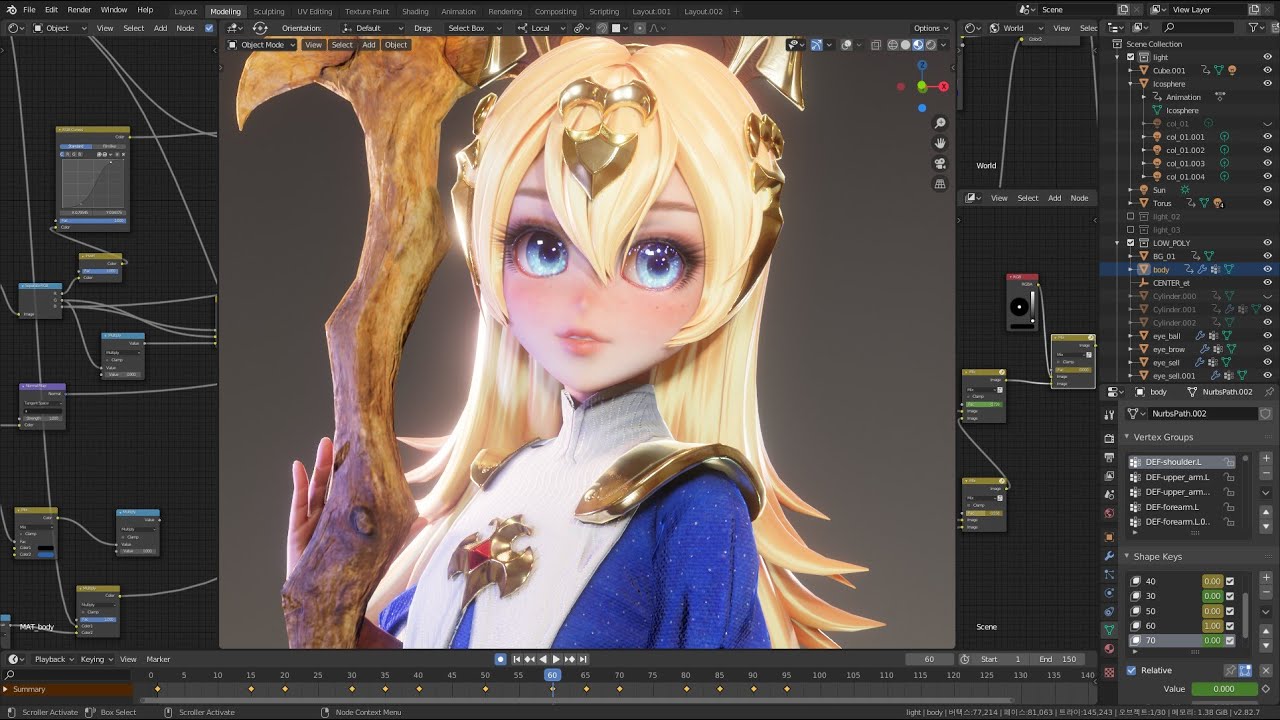Open the Render properties tab

click(x=1109, y=438)
